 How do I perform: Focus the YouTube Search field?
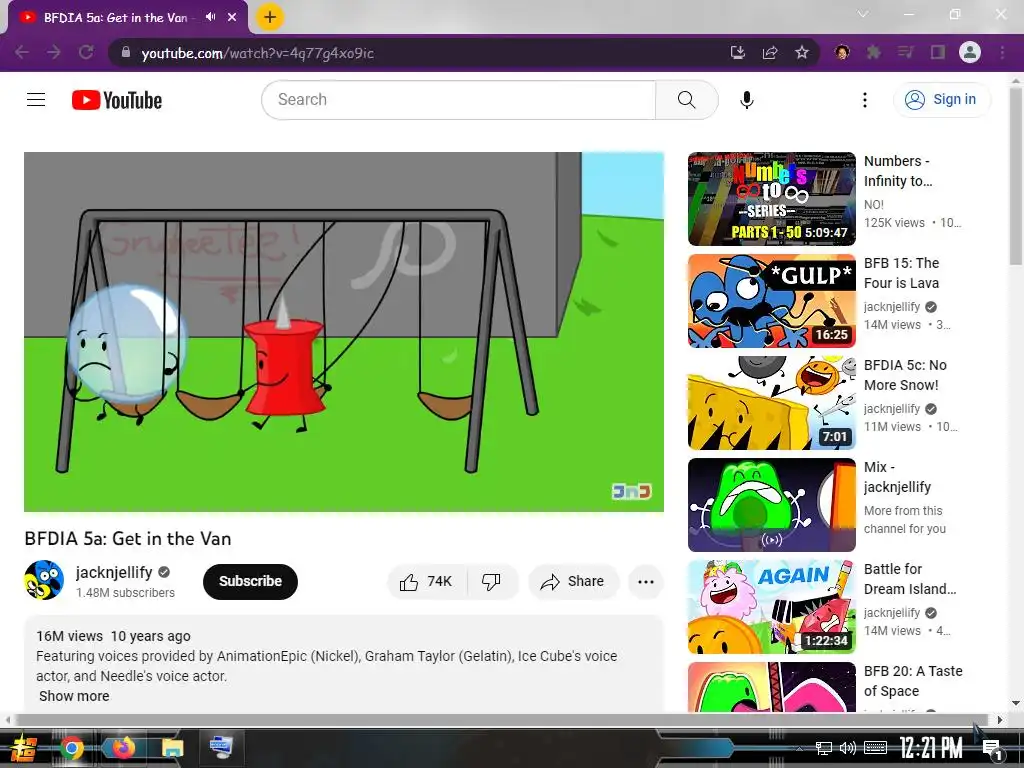(459, 100)
